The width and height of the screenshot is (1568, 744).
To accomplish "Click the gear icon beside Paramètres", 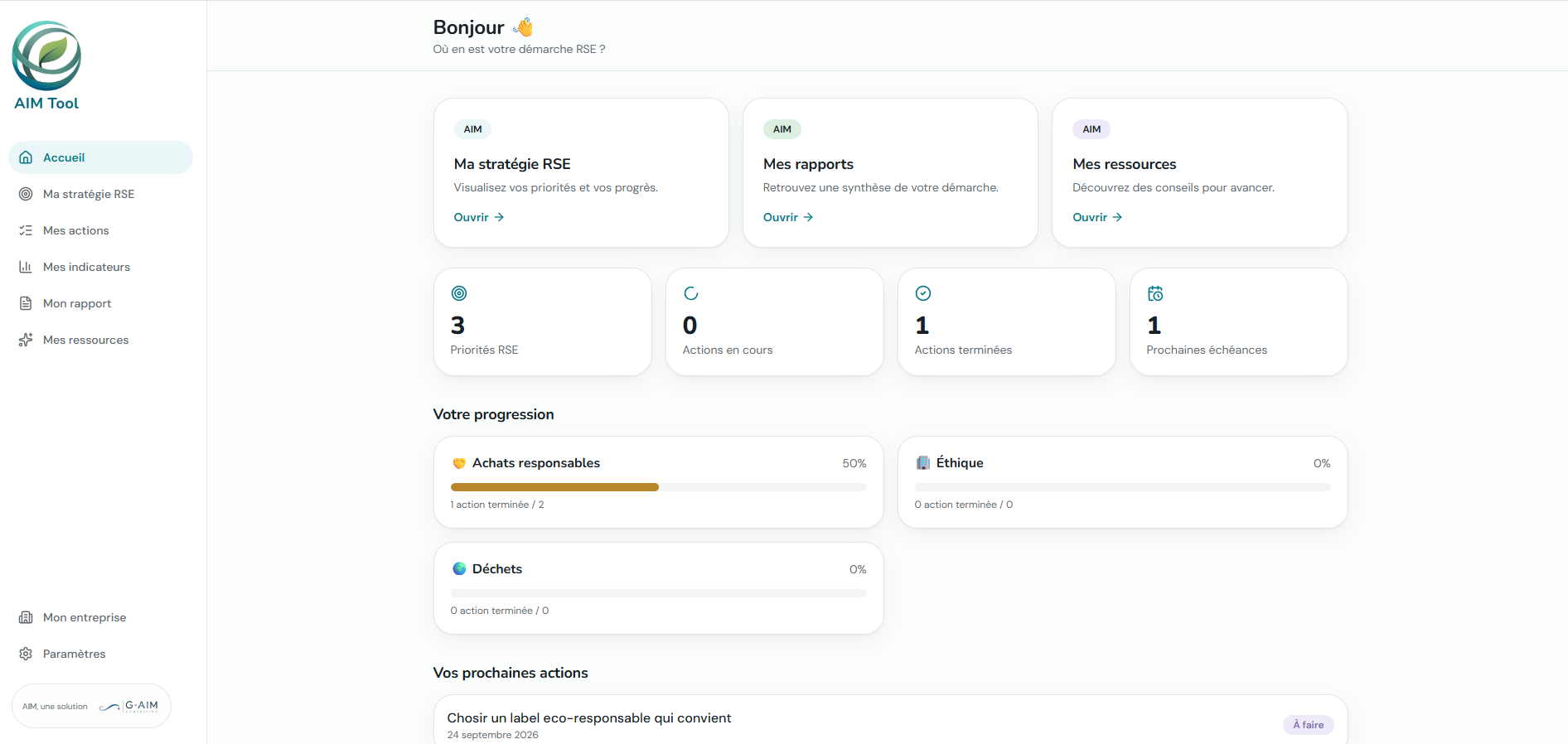I will [26, 654].
